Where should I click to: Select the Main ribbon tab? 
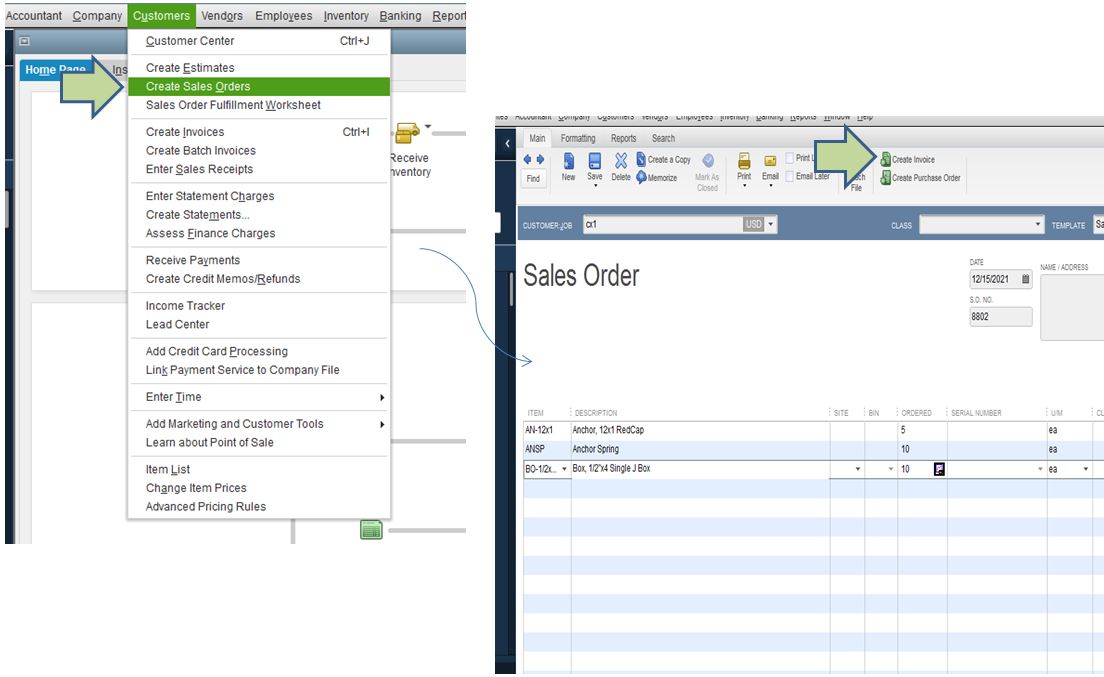point(537,139)
